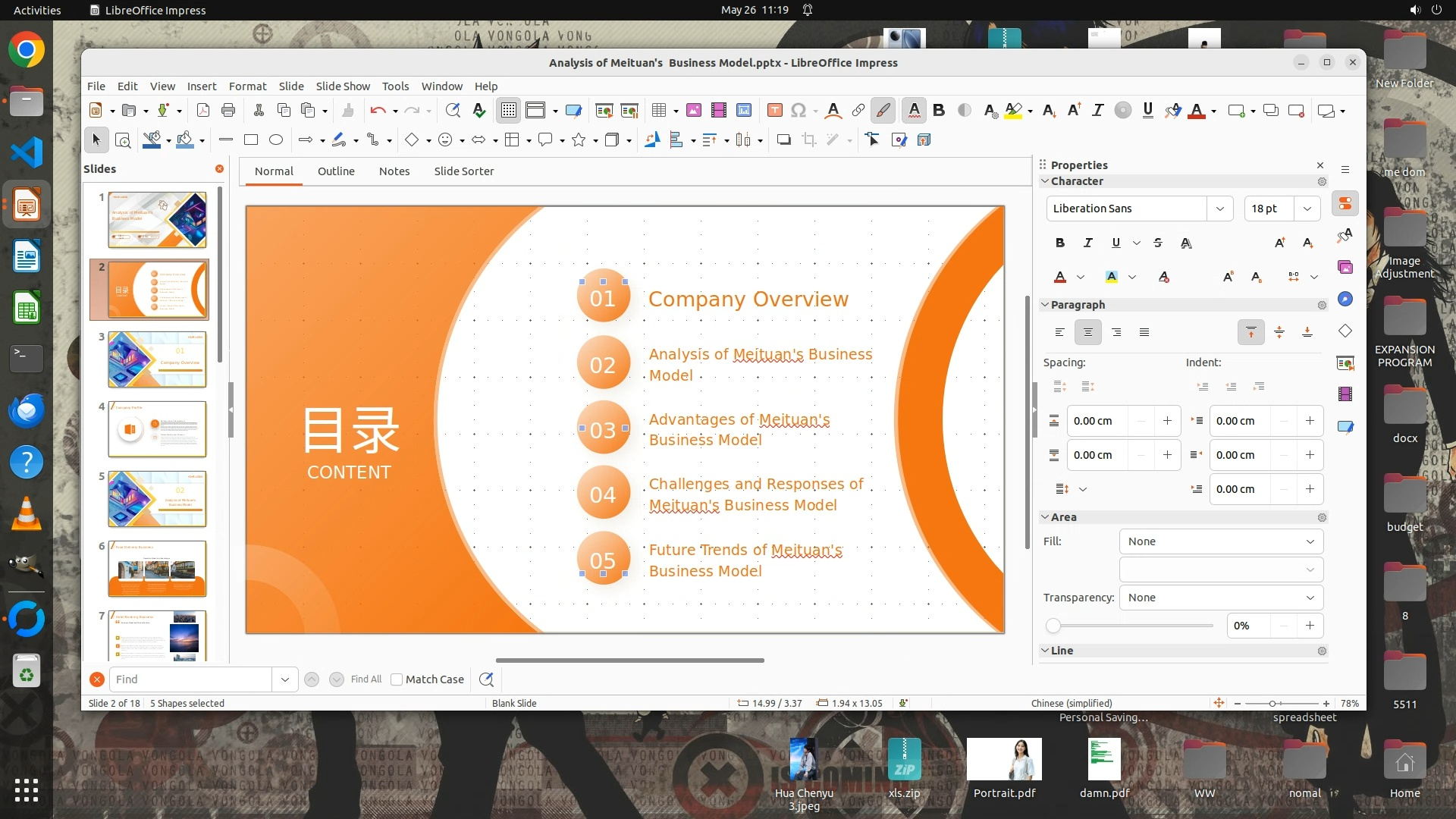
Task: Click the Insert Table toolbar icon
Action: pyautogui.click(x=658, y=111)
